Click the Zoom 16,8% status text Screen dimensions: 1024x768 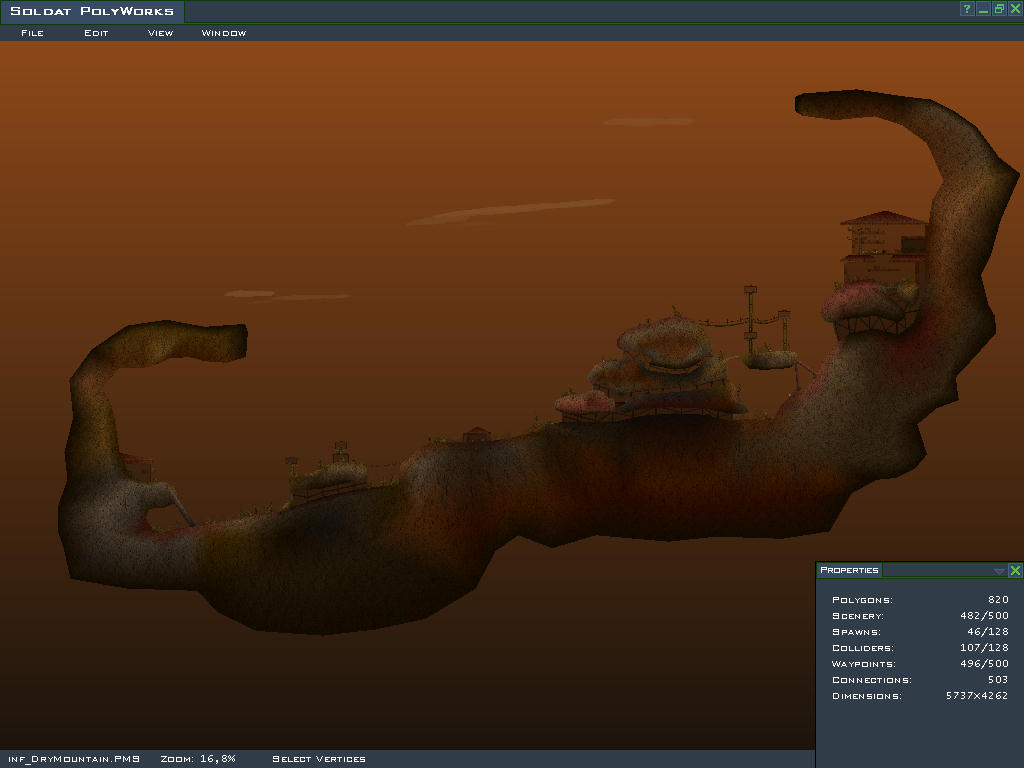tap(198, 759)
